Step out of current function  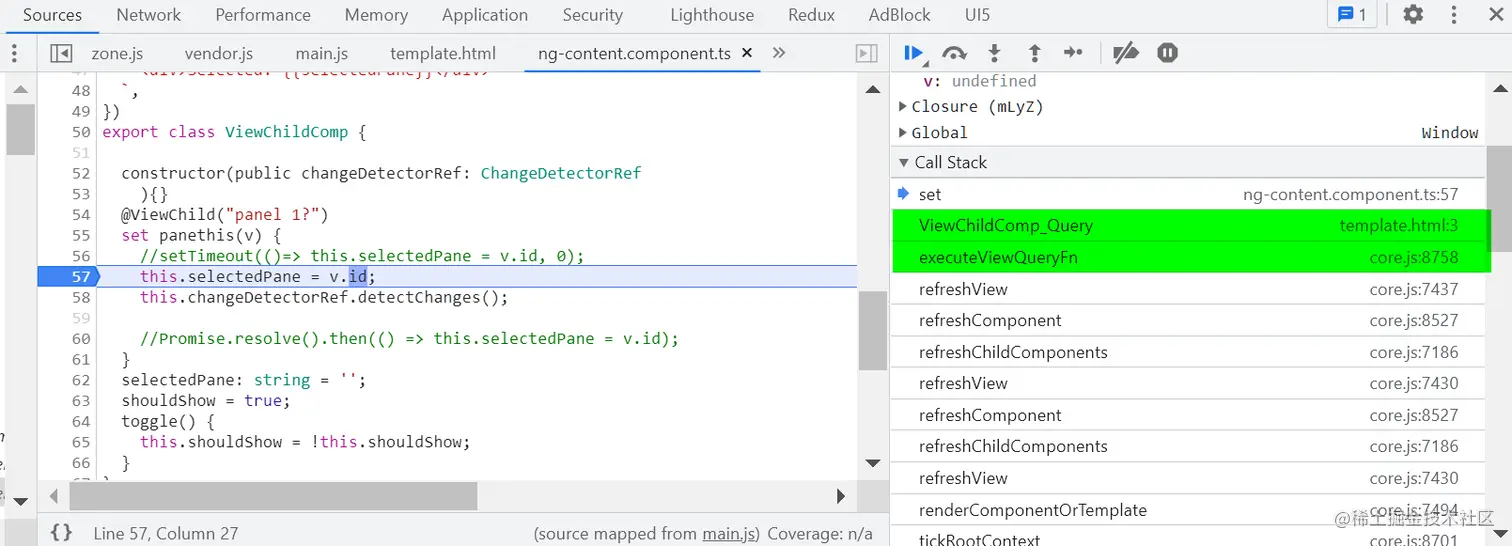pyautogui.click(x=1034, y=53)
